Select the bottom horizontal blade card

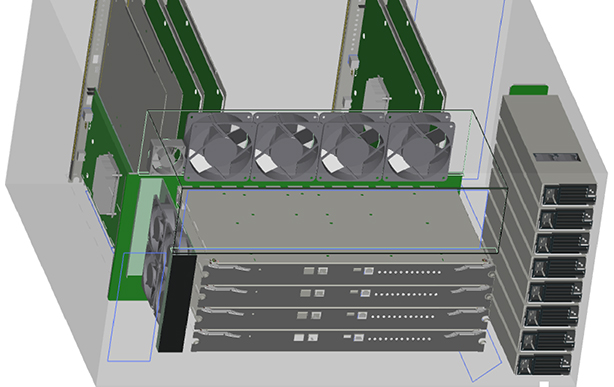click(x=339, y=339)
